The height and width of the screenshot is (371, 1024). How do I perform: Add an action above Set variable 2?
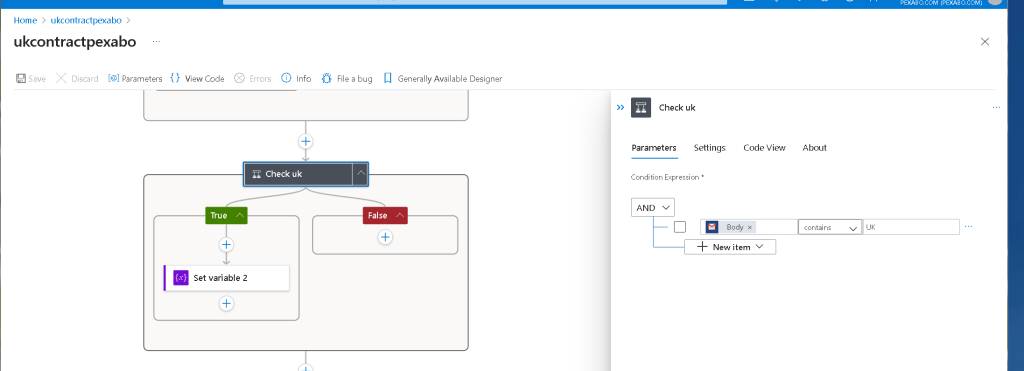(226, 245)
